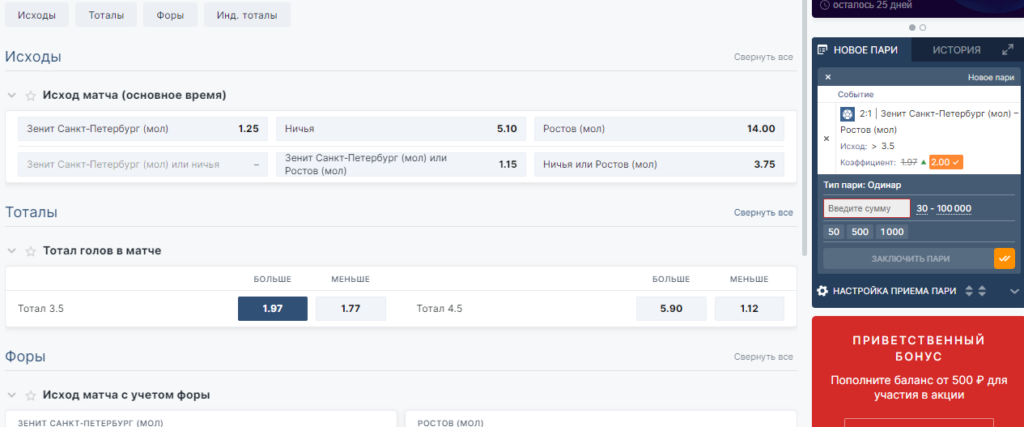Click the bet slip icon next to НОВОЕ ПАРИ

(x=823, y=50)
